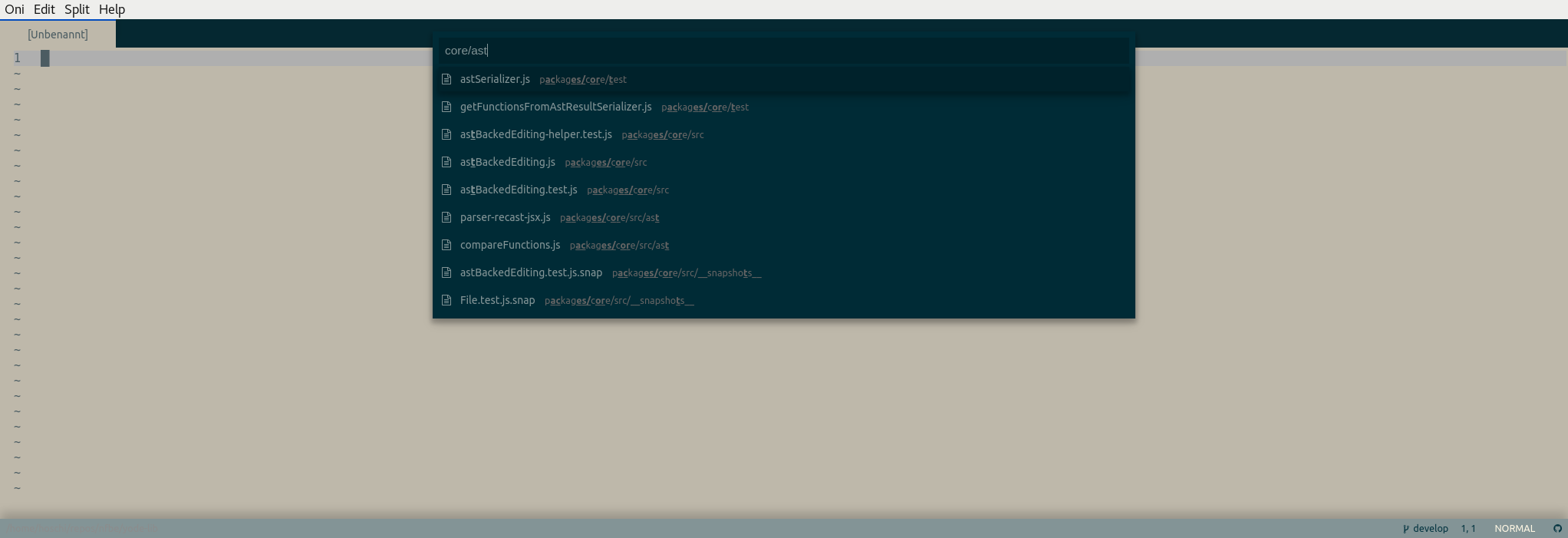Open parser-recast-jsx.js result
This screenshot has height=538, width=1568.
click(x=783, y=217)
